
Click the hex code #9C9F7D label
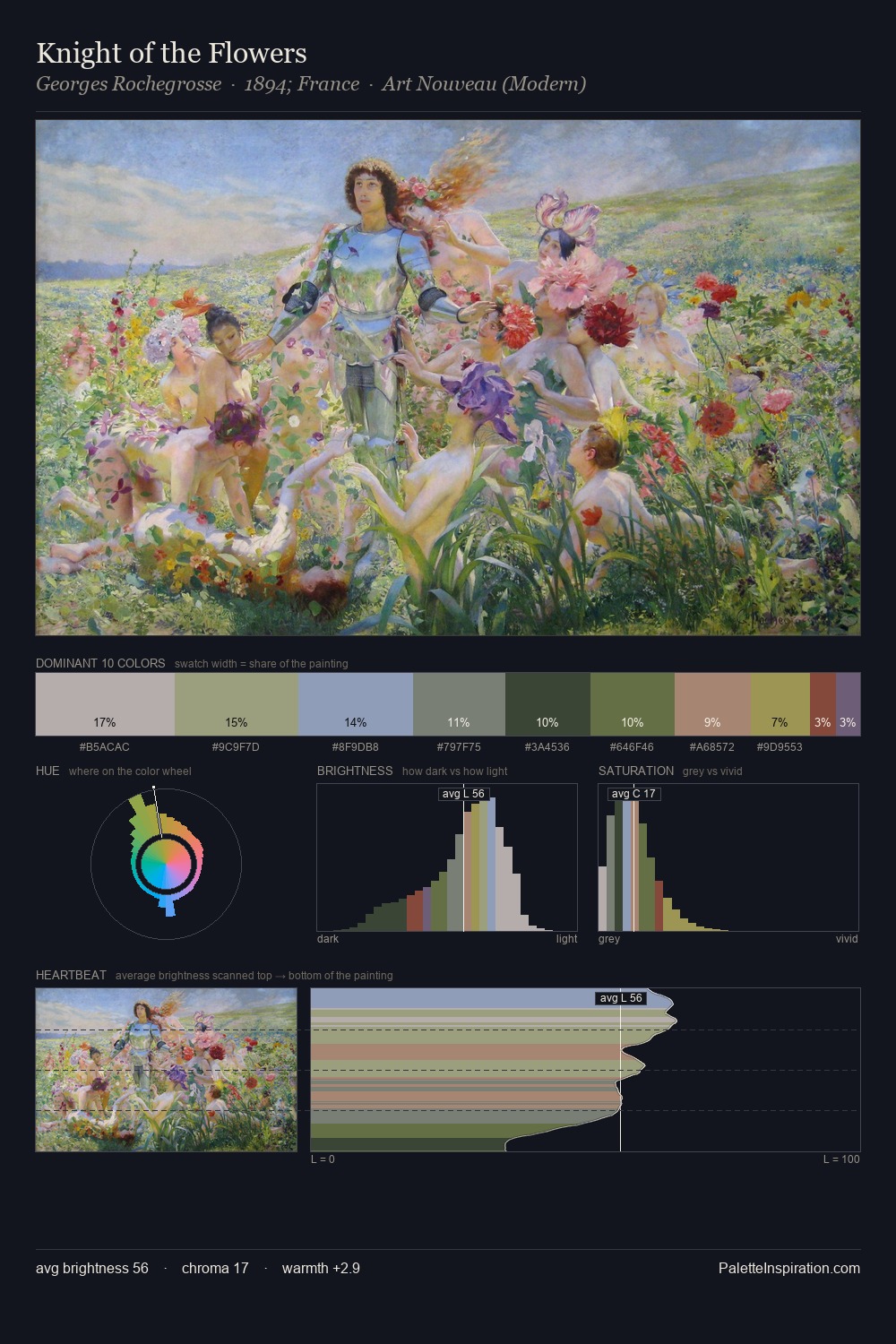[x=236, y=746]
